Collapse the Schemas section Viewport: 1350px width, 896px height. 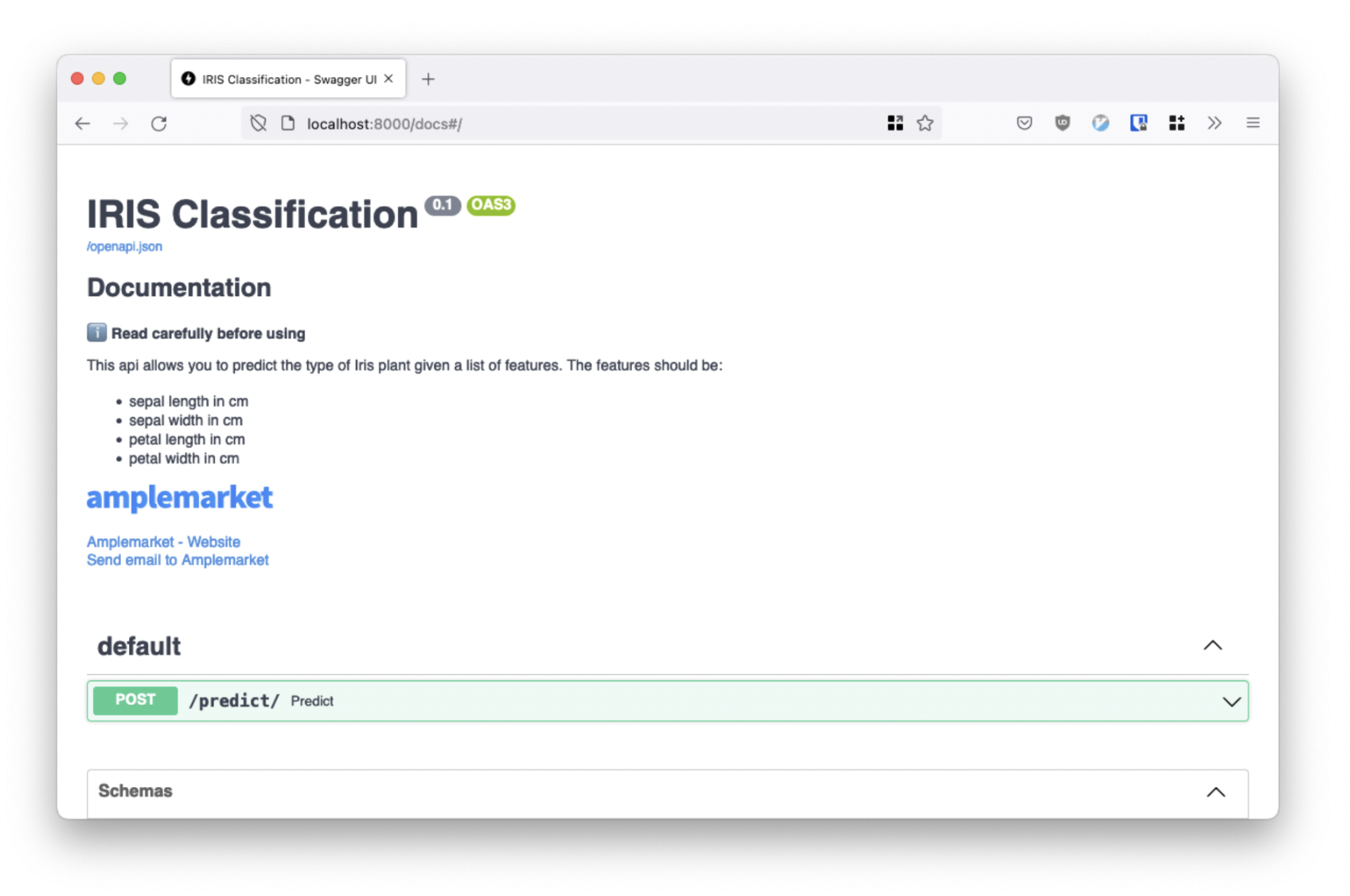(x=1215, y=792)
